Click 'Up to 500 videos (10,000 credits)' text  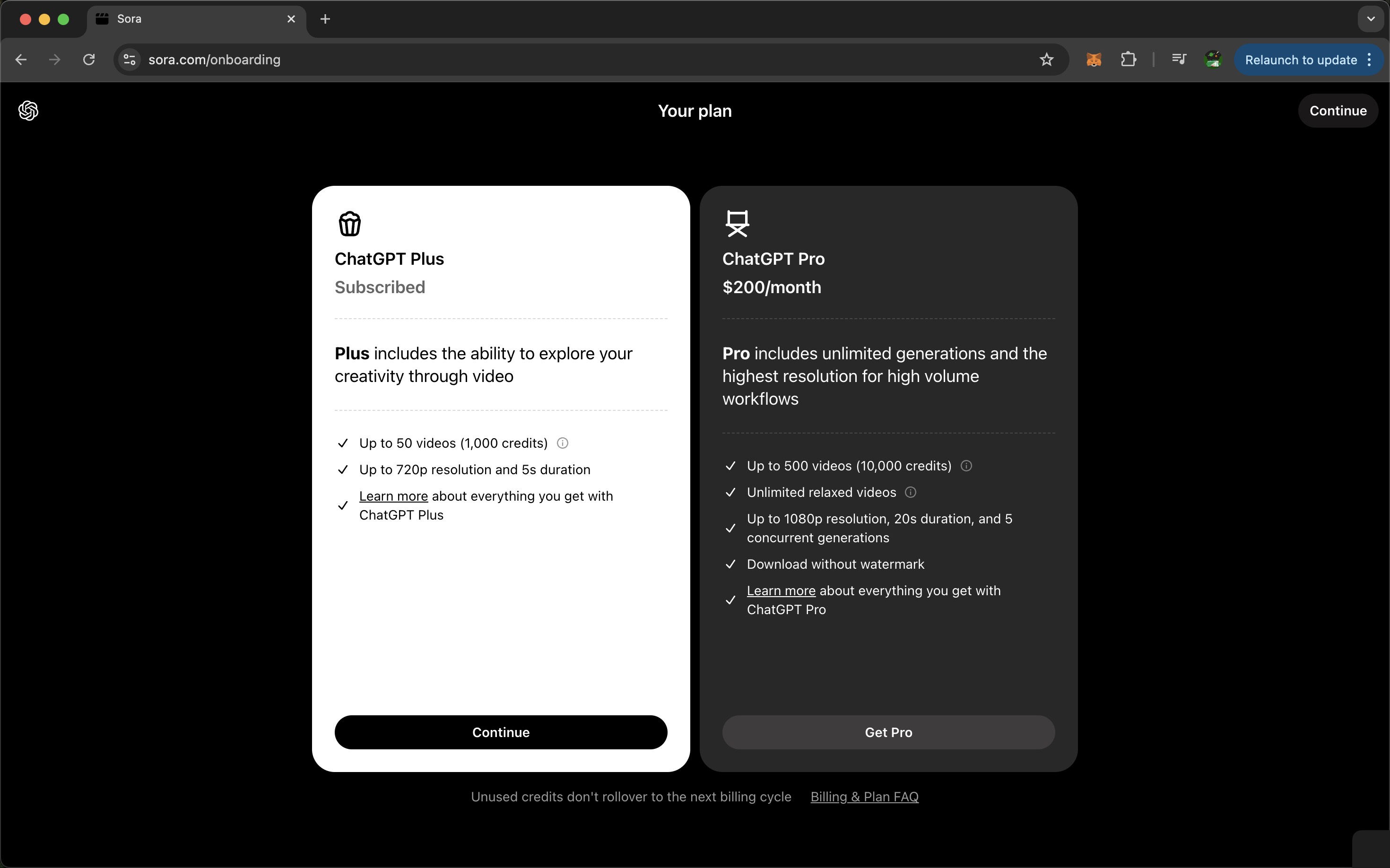[849, 466]
